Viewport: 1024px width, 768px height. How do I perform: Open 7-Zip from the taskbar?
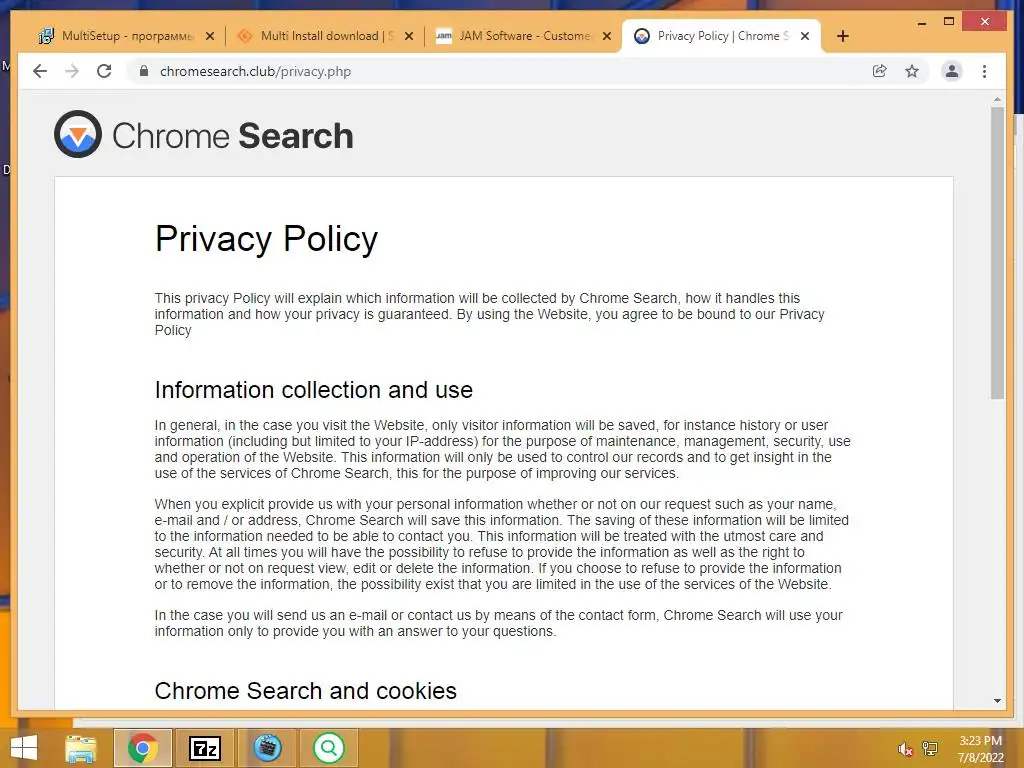[x=205, y=747]
